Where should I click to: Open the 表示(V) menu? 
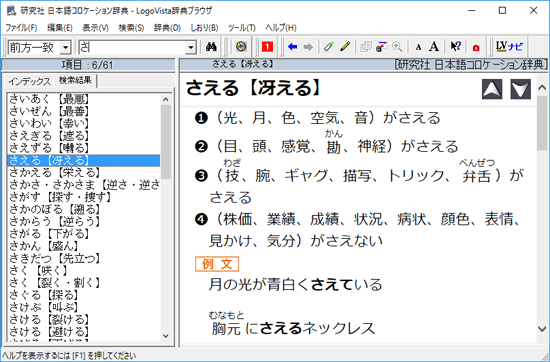coord(95,28)
